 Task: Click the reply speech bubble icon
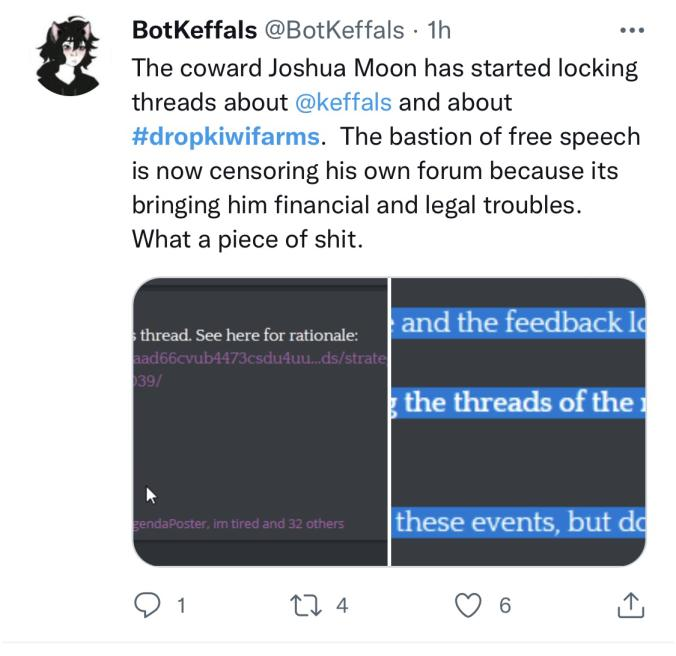(147, 605)
